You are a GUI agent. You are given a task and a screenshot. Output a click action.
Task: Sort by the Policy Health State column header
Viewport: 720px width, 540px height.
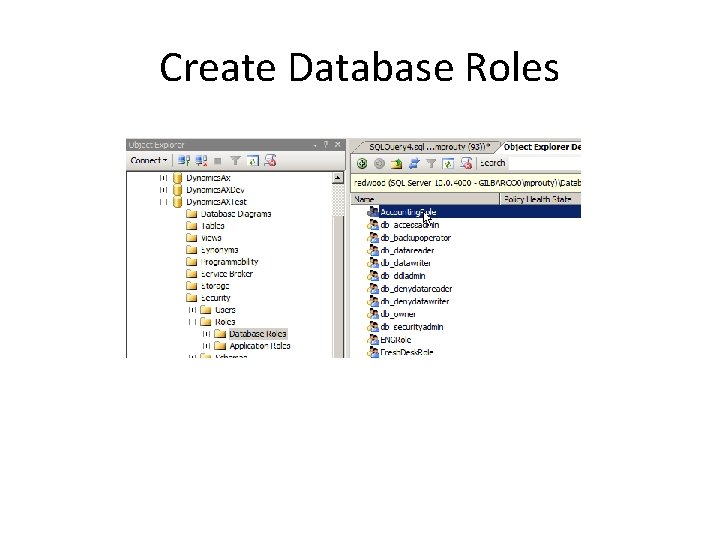click(x=540, y=199)
